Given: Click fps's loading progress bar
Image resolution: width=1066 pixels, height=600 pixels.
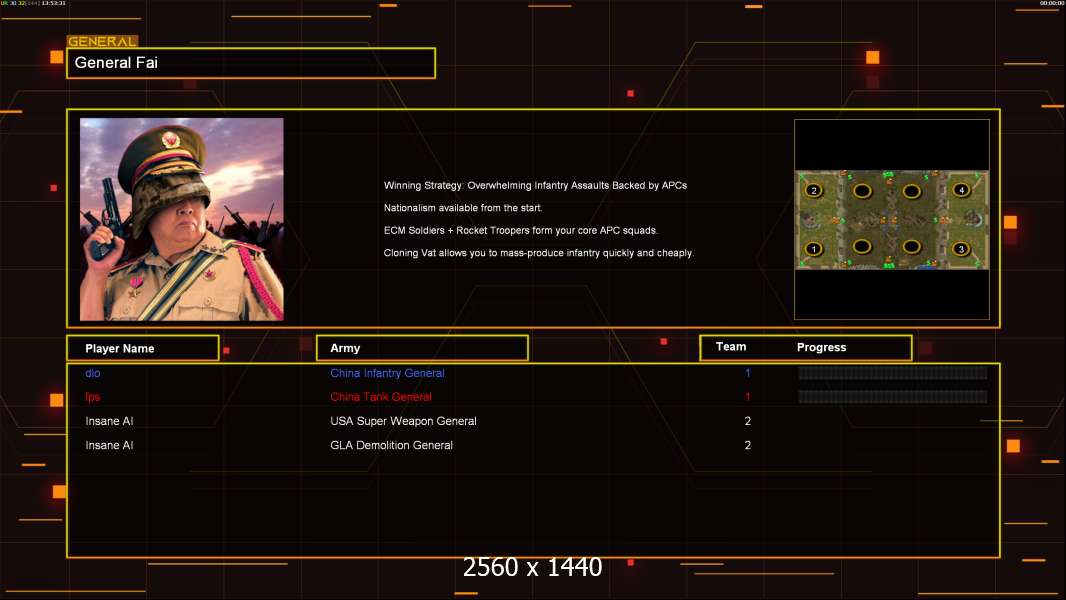Looking at the screenshot, I should pyautogui.click(x=893, y=397).
